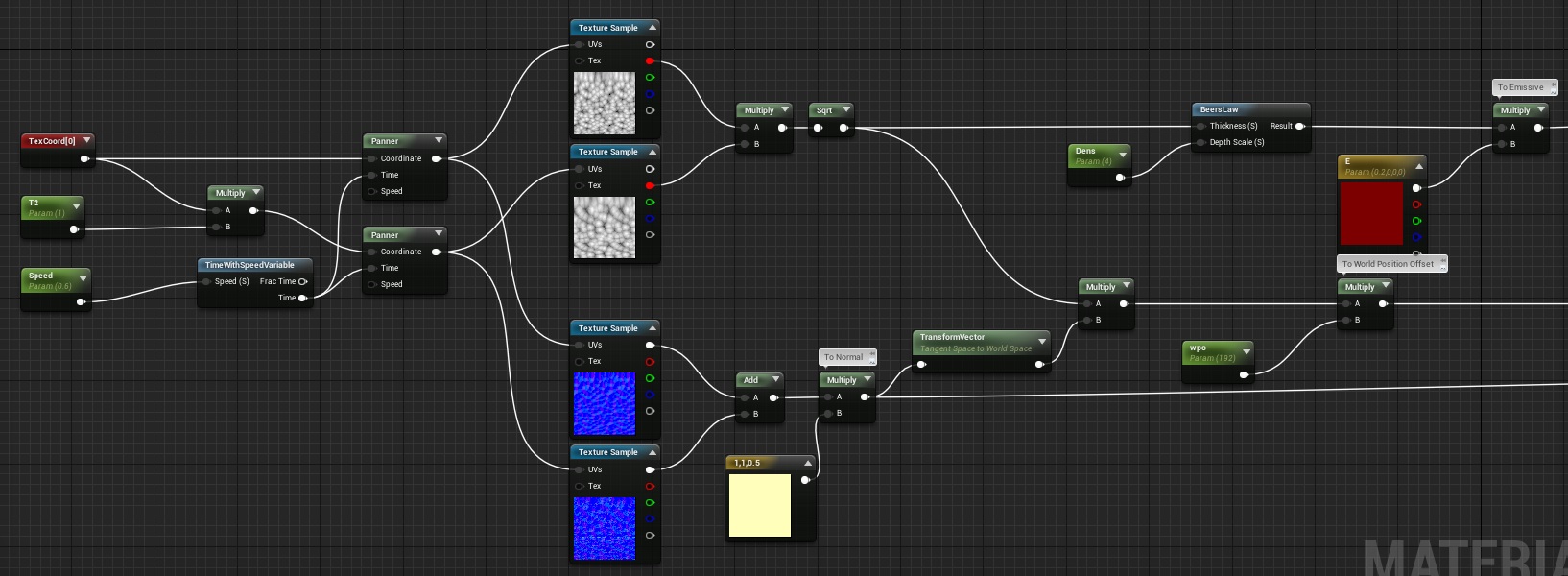
Task: Click the blue B pin on E parameter
Action: [1416, 237]
